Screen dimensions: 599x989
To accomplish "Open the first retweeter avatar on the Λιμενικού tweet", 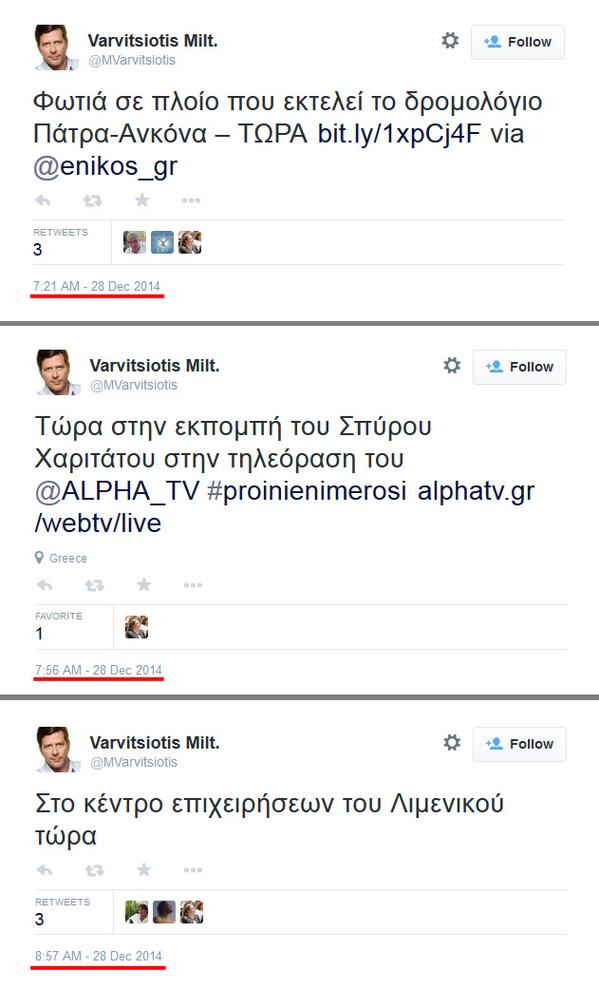I will 136,912.
